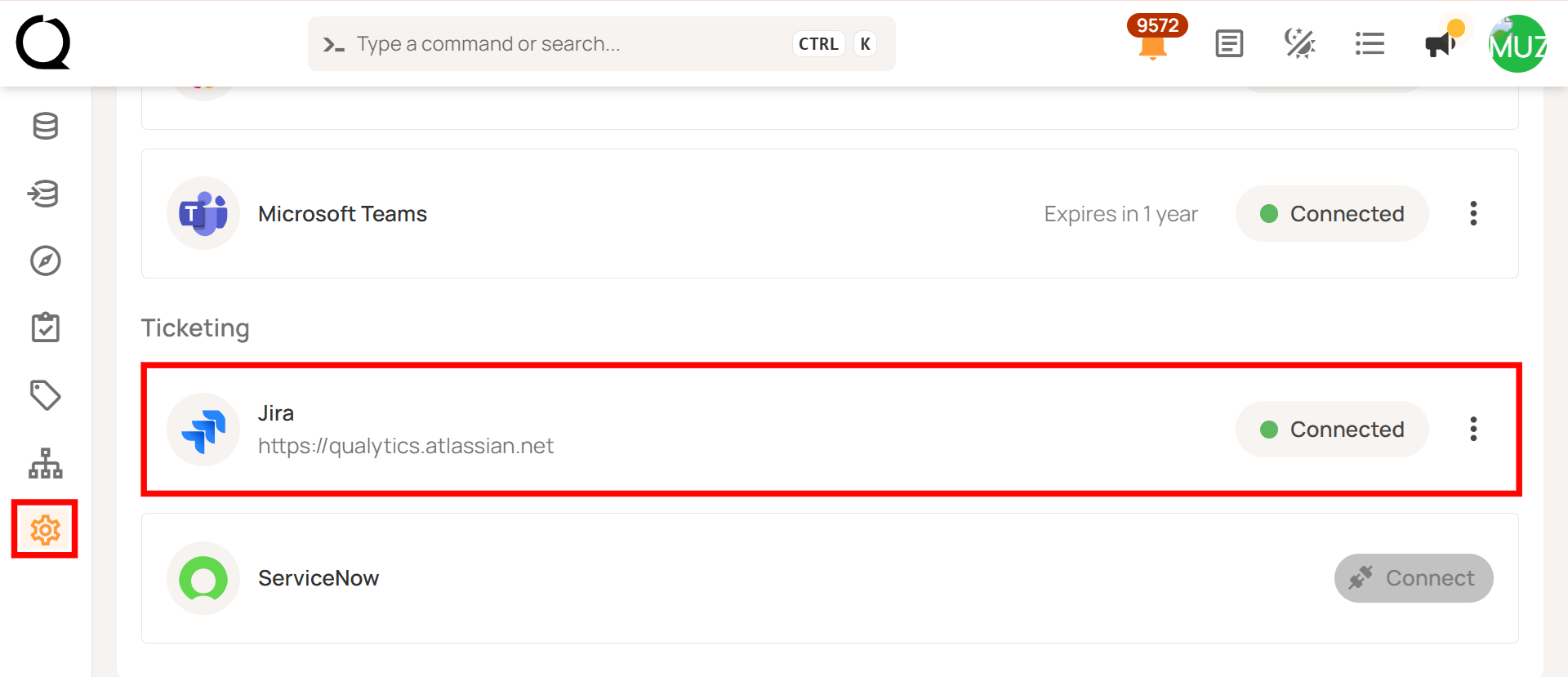The width and height of the screenshot is (1568, 677).
Task: Open the qualytics.atlassian.net link
Action: coord(406,445)
